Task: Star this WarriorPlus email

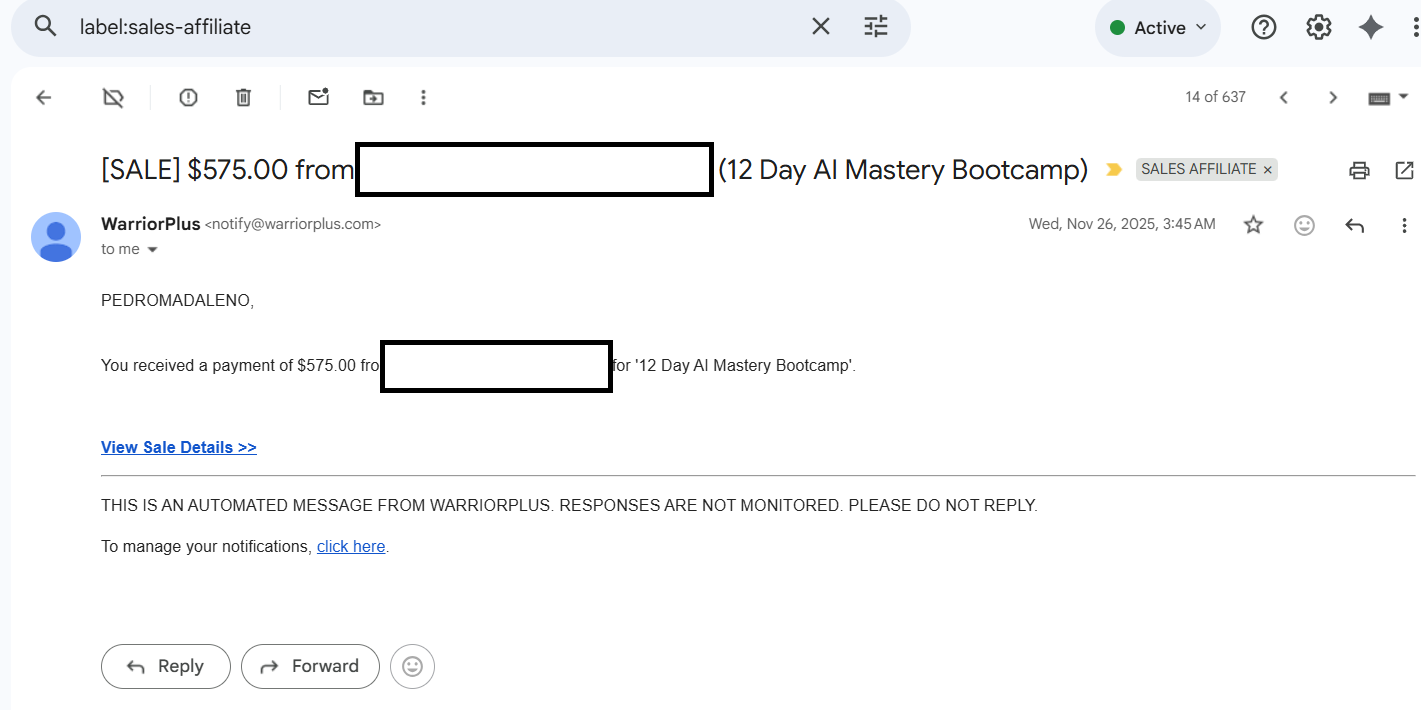Action: coord(1253,225)
